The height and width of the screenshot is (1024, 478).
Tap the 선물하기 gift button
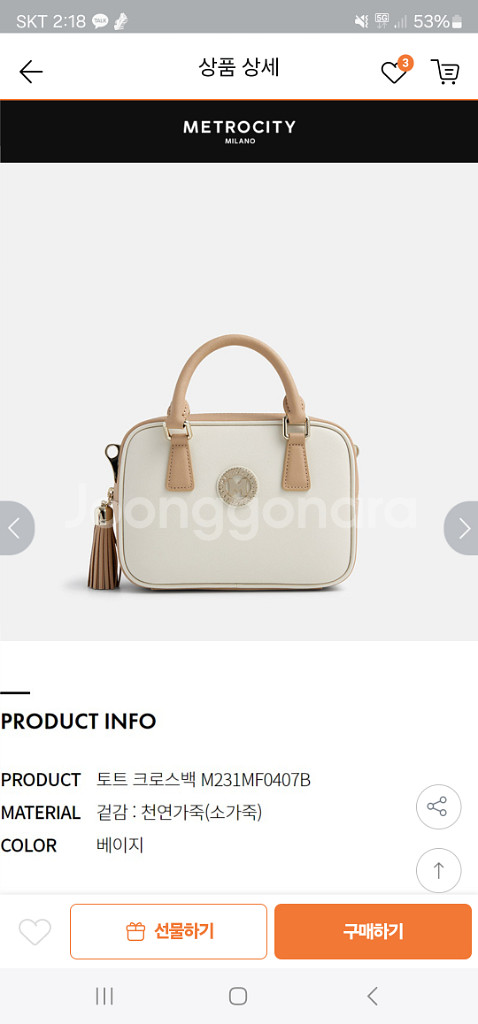point(168,931)
